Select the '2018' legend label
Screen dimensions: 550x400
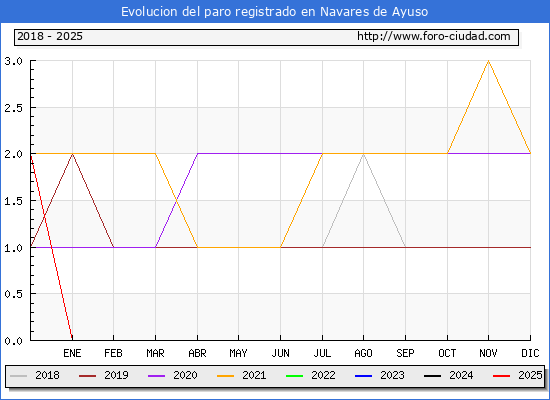(47, 375)
